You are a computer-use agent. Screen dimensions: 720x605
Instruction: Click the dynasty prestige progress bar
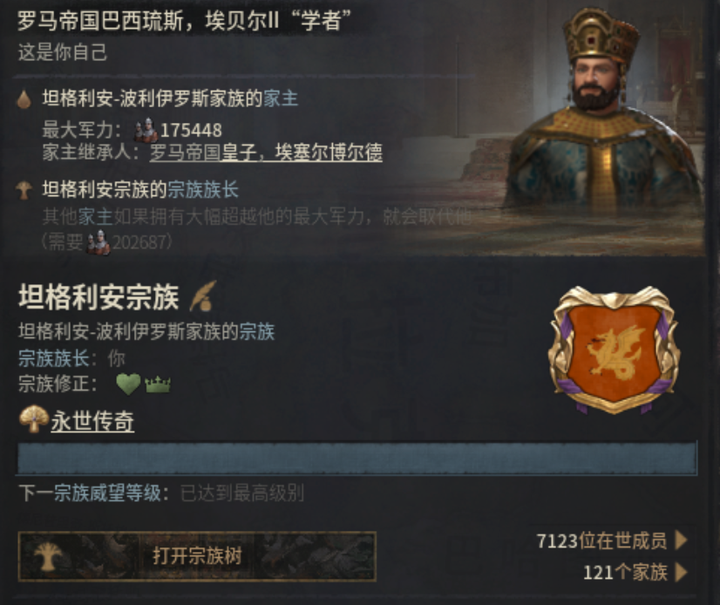[x=357, y=458]
